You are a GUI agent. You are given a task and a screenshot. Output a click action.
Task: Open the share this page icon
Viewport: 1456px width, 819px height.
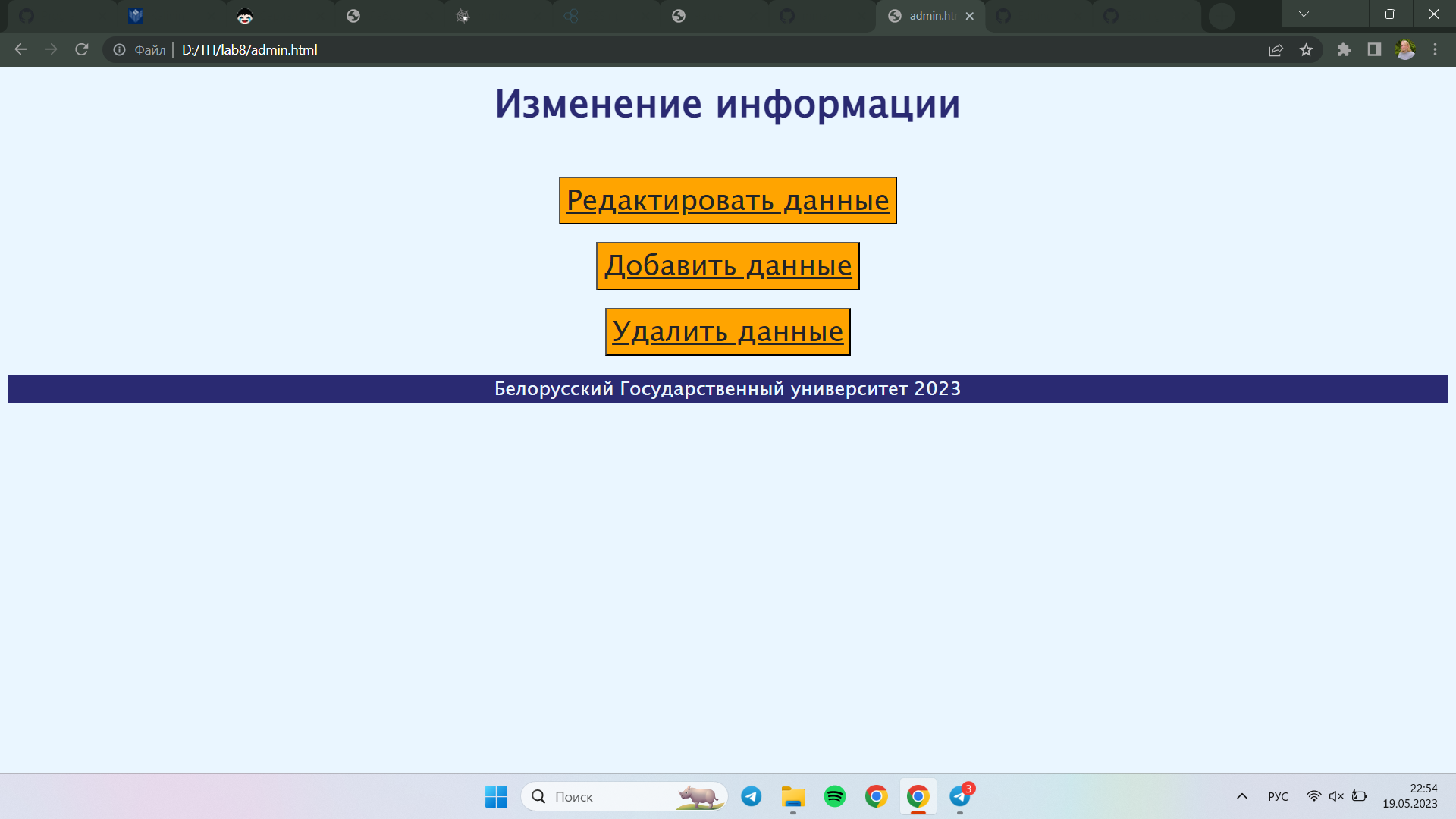1276,50
